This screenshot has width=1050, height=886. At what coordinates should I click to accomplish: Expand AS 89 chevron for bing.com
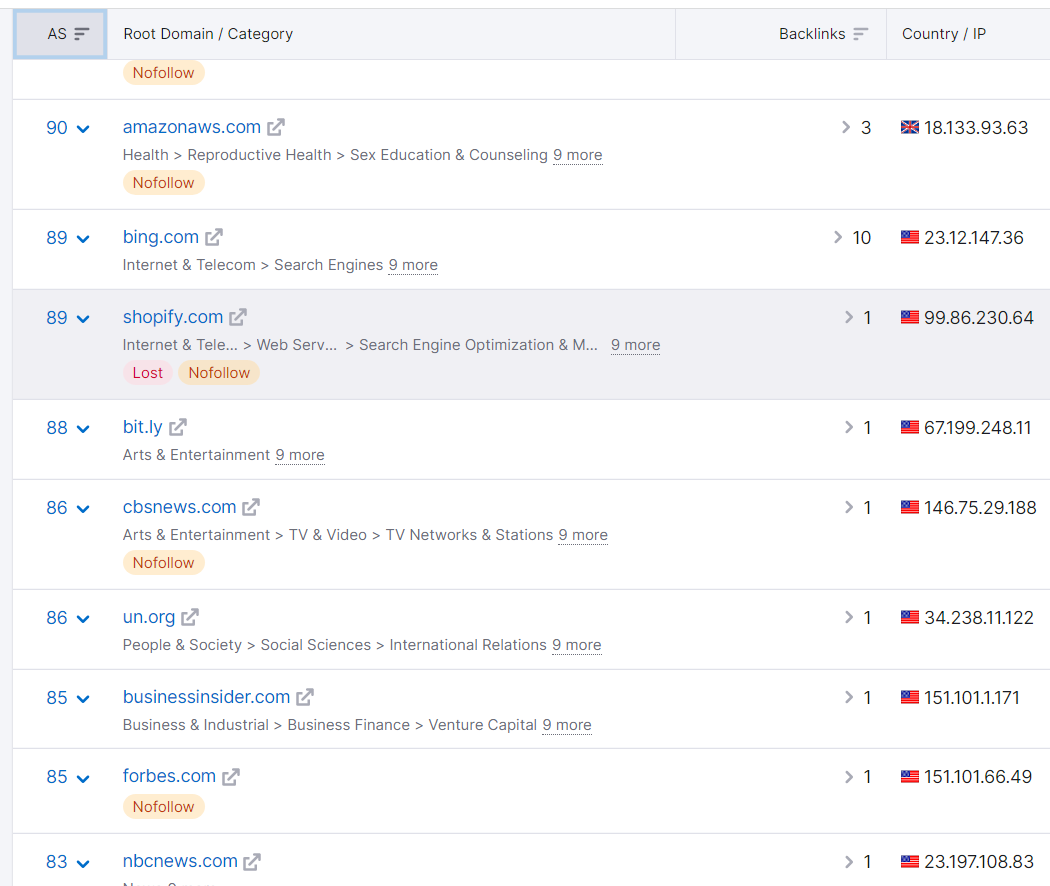coord(83,238)
